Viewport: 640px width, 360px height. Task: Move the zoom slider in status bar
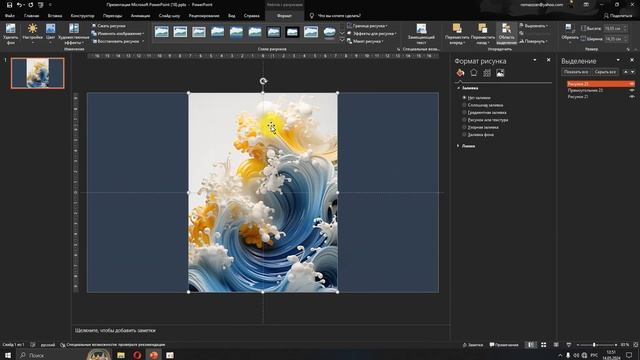(x=594, y=345)
